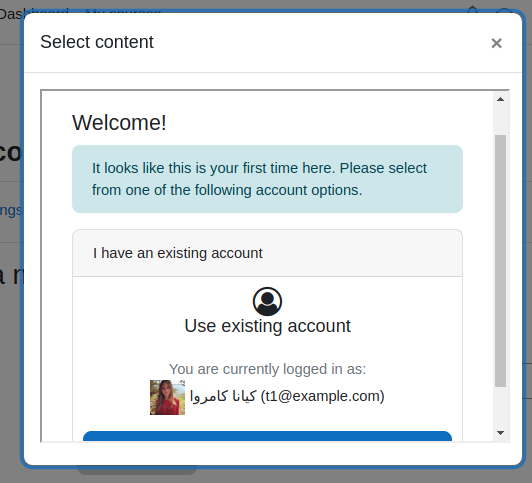Click the 'Welcome!' heading
The image size is (532, 483).
(119, 122)
